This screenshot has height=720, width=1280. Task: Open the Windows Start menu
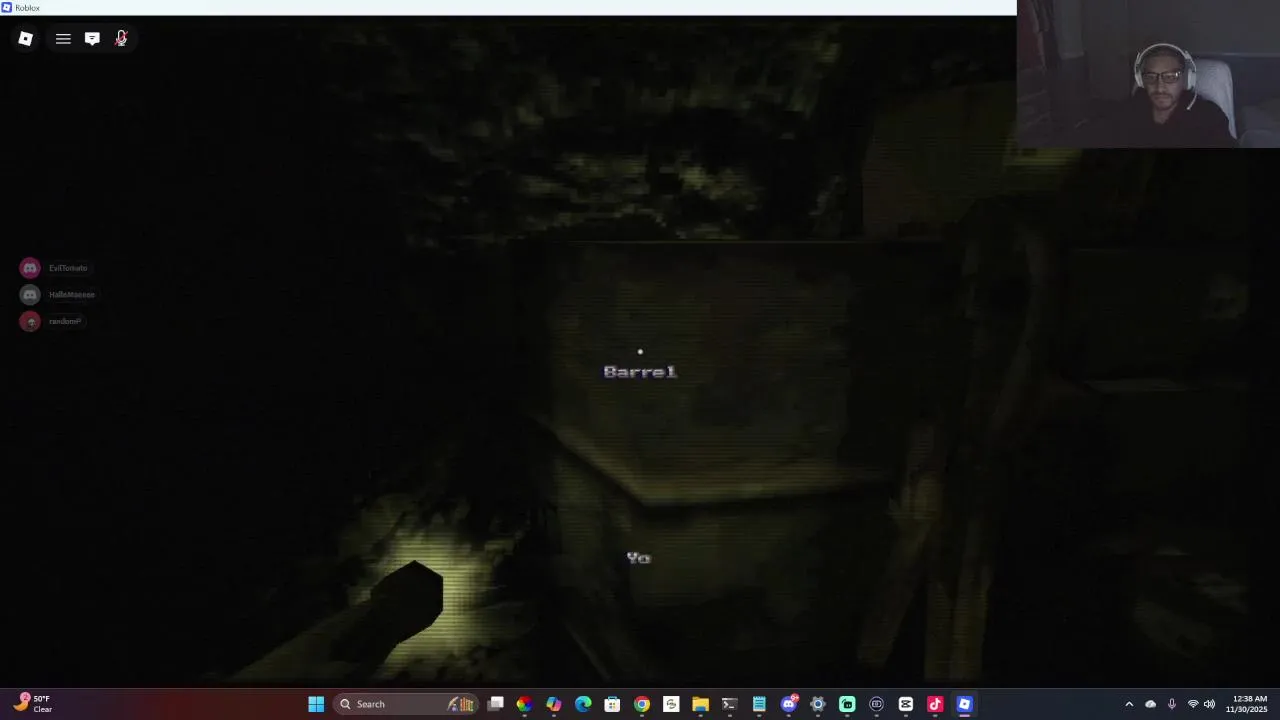point(316,704)
